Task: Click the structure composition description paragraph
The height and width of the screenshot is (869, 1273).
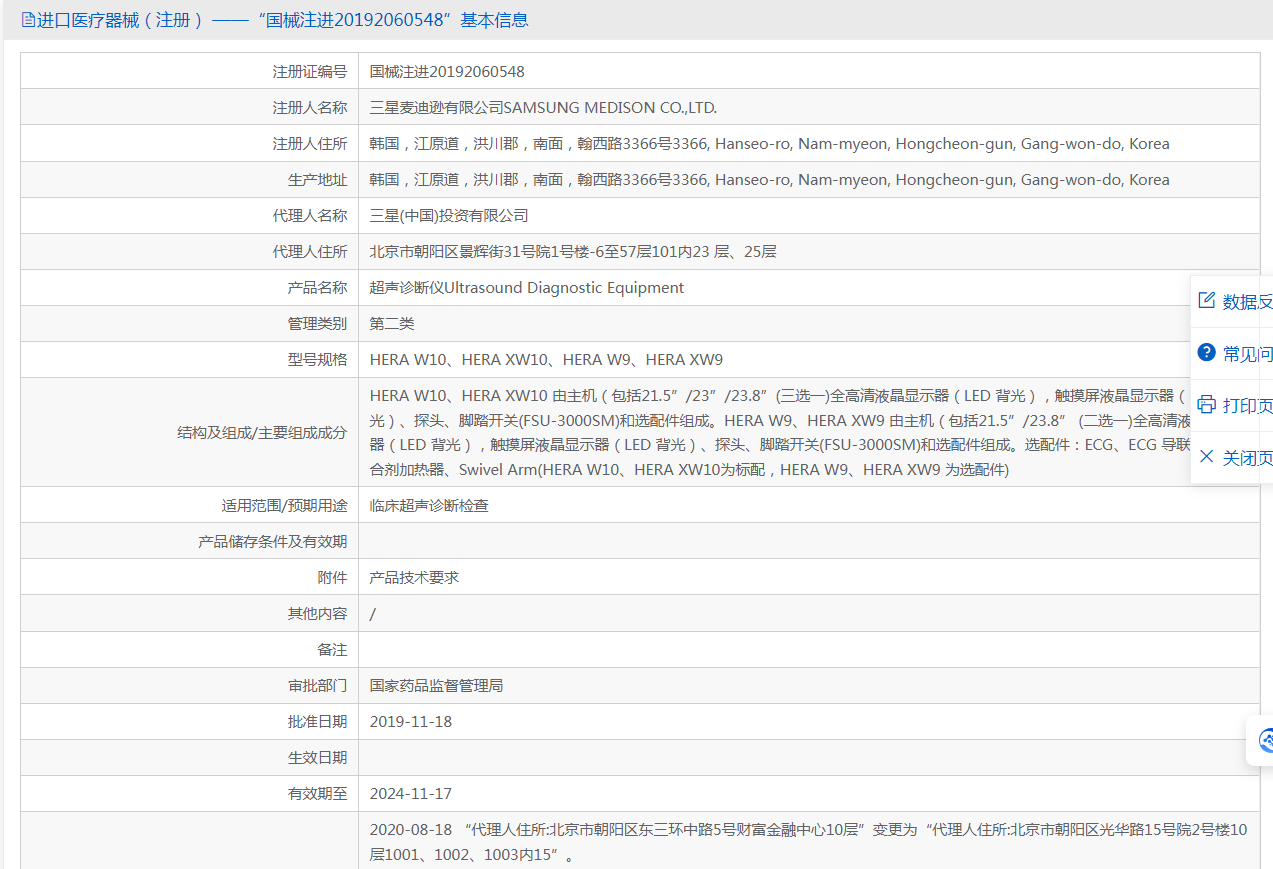Action: click(779, 432)
